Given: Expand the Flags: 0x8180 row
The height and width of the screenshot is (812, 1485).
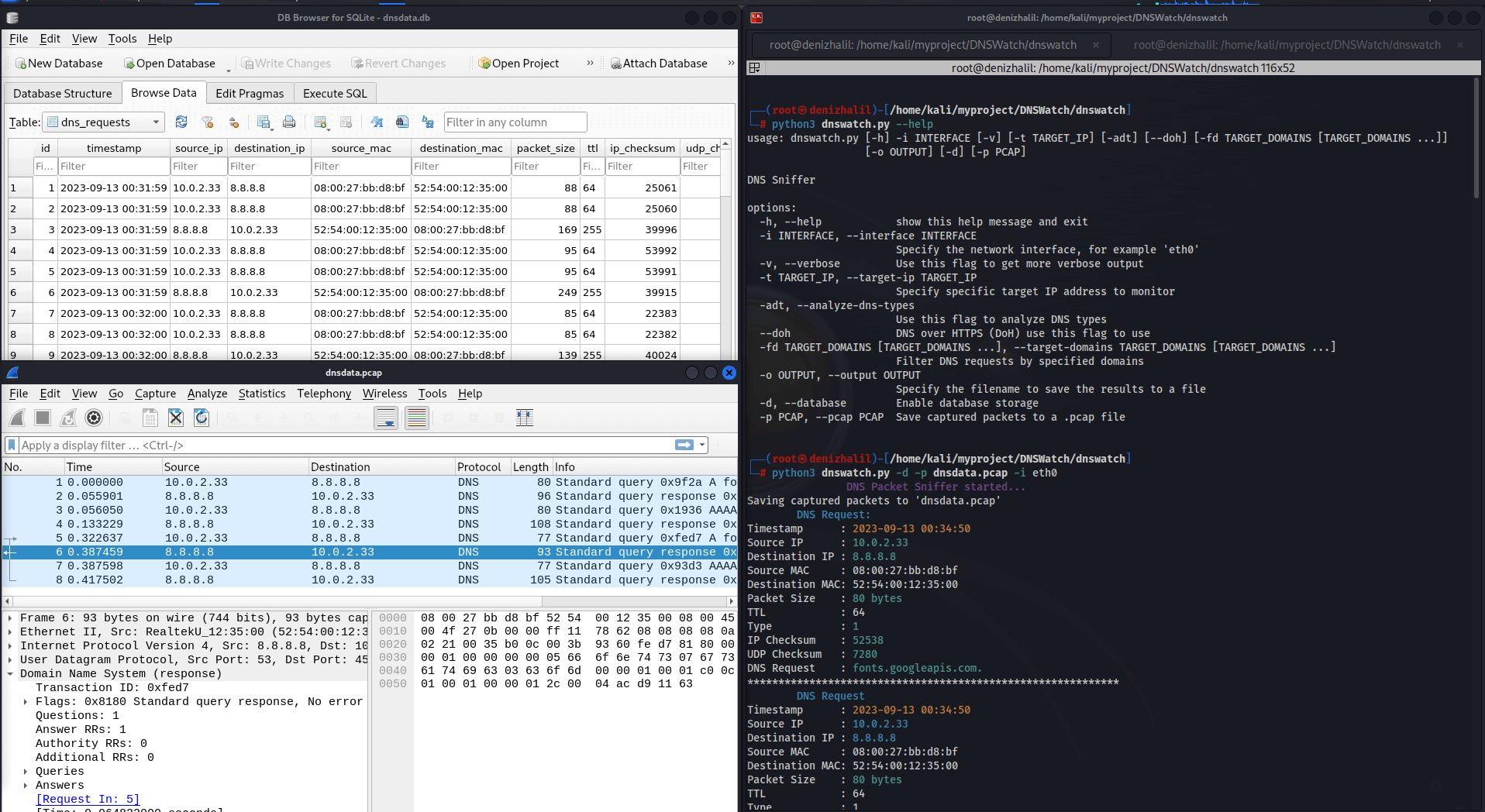Looking at the screenshot, I should click(26, 702).
